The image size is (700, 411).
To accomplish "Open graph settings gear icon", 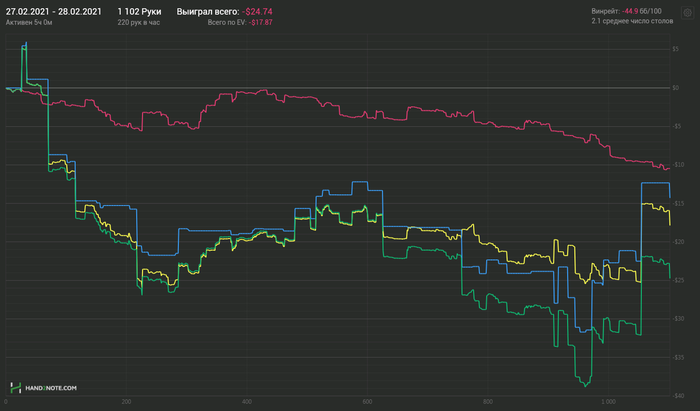I will (688, 13).
